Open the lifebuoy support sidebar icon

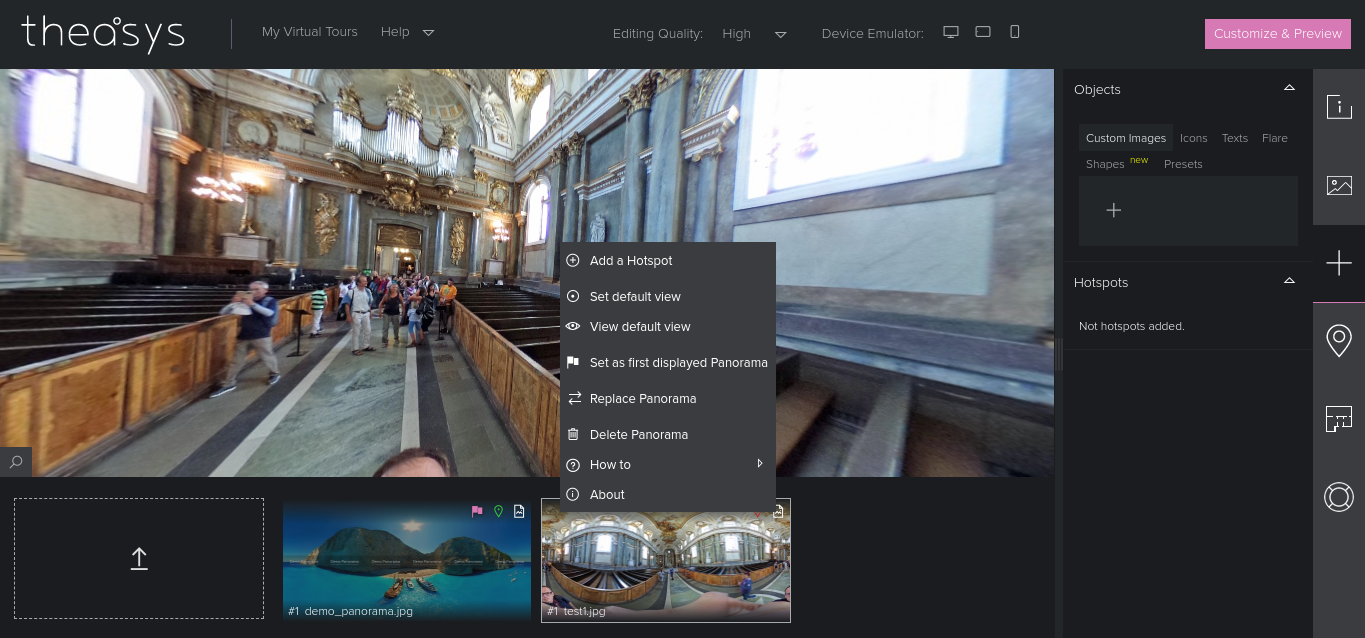[1339, 497]
